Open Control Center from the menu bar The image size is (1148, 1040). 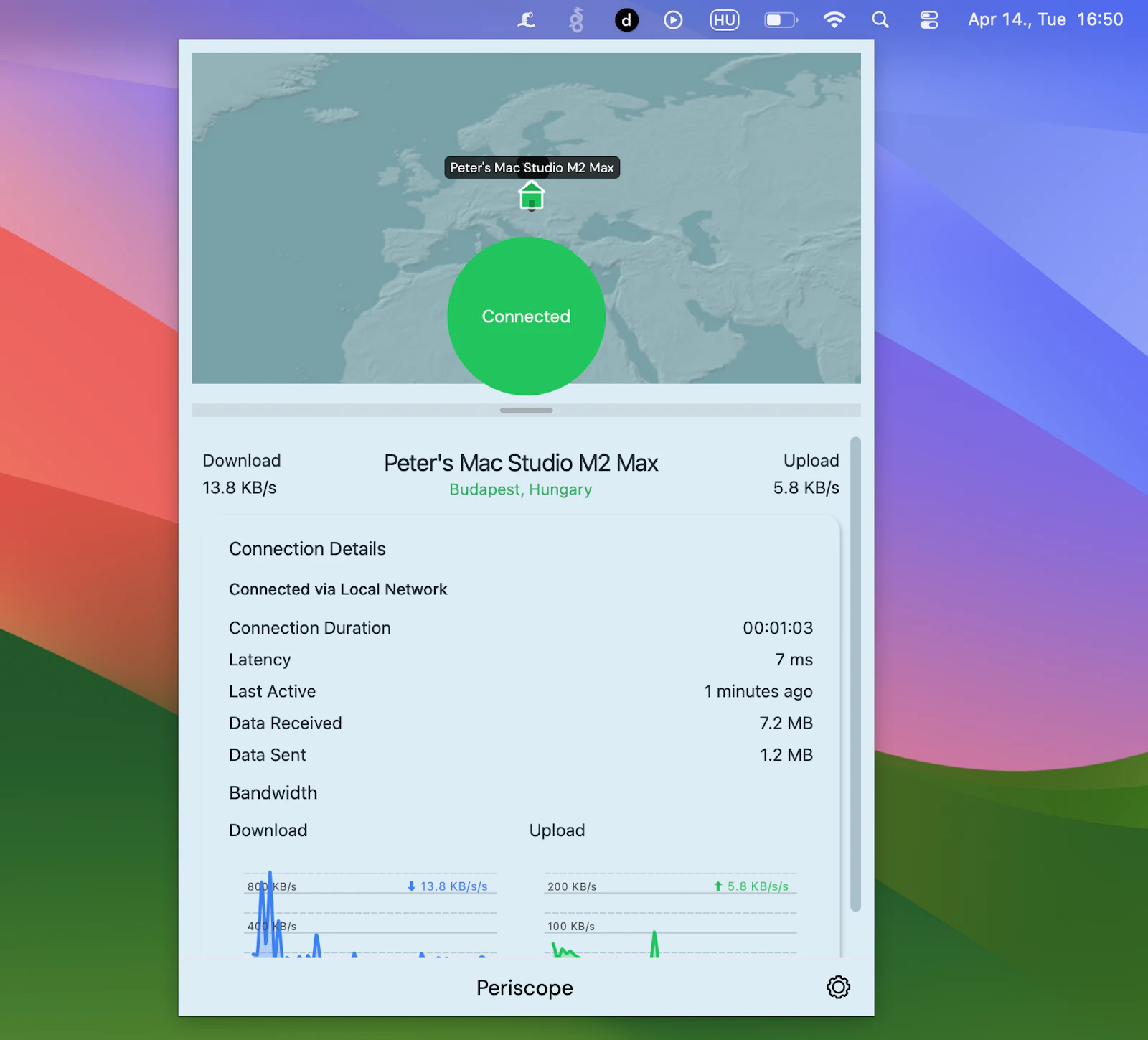coord(928,19)
